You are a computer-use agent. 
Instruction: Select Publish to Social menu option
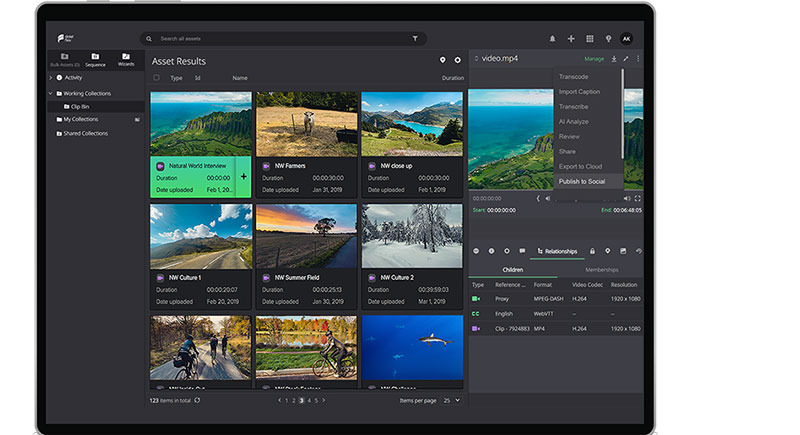click(582, 181)
